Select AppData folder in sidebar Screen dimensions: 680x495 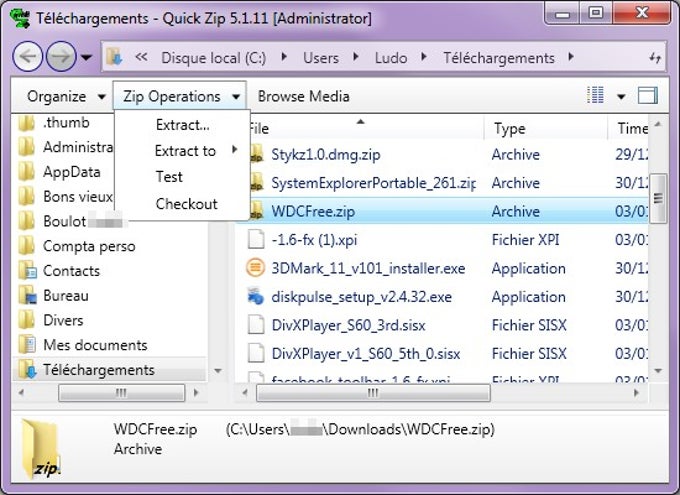tap(72, 172)
